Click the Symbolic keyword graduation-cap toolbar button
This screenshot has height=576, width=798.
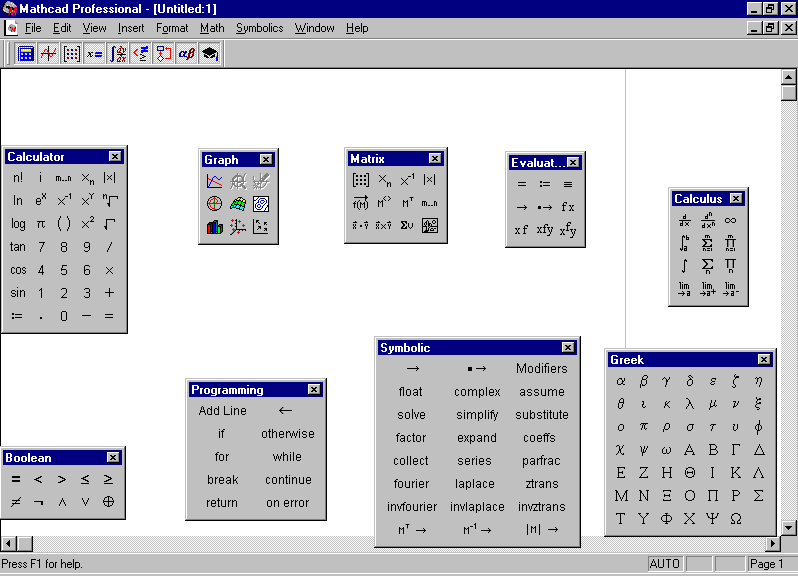pyautogui.click(x=210, y=53)
